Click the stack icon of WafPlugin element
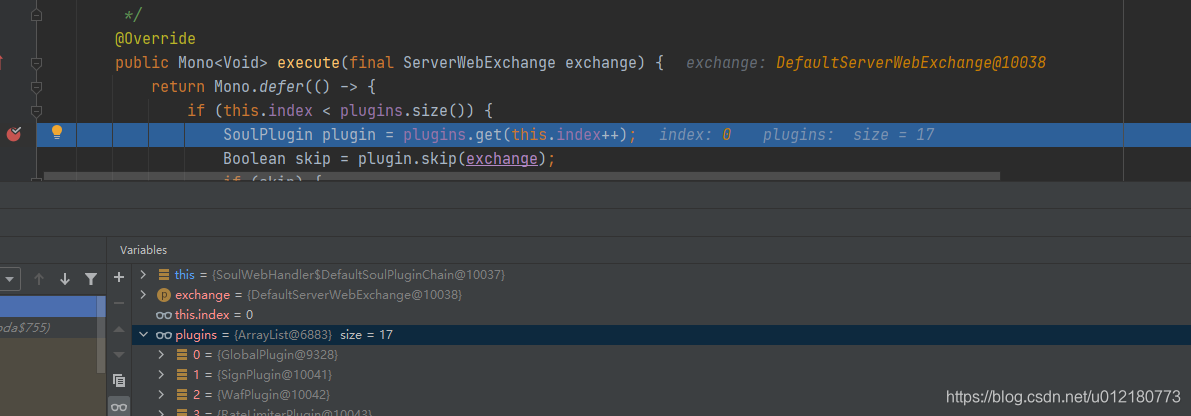Screen dimensions: 1191x416 click(182, 395)
